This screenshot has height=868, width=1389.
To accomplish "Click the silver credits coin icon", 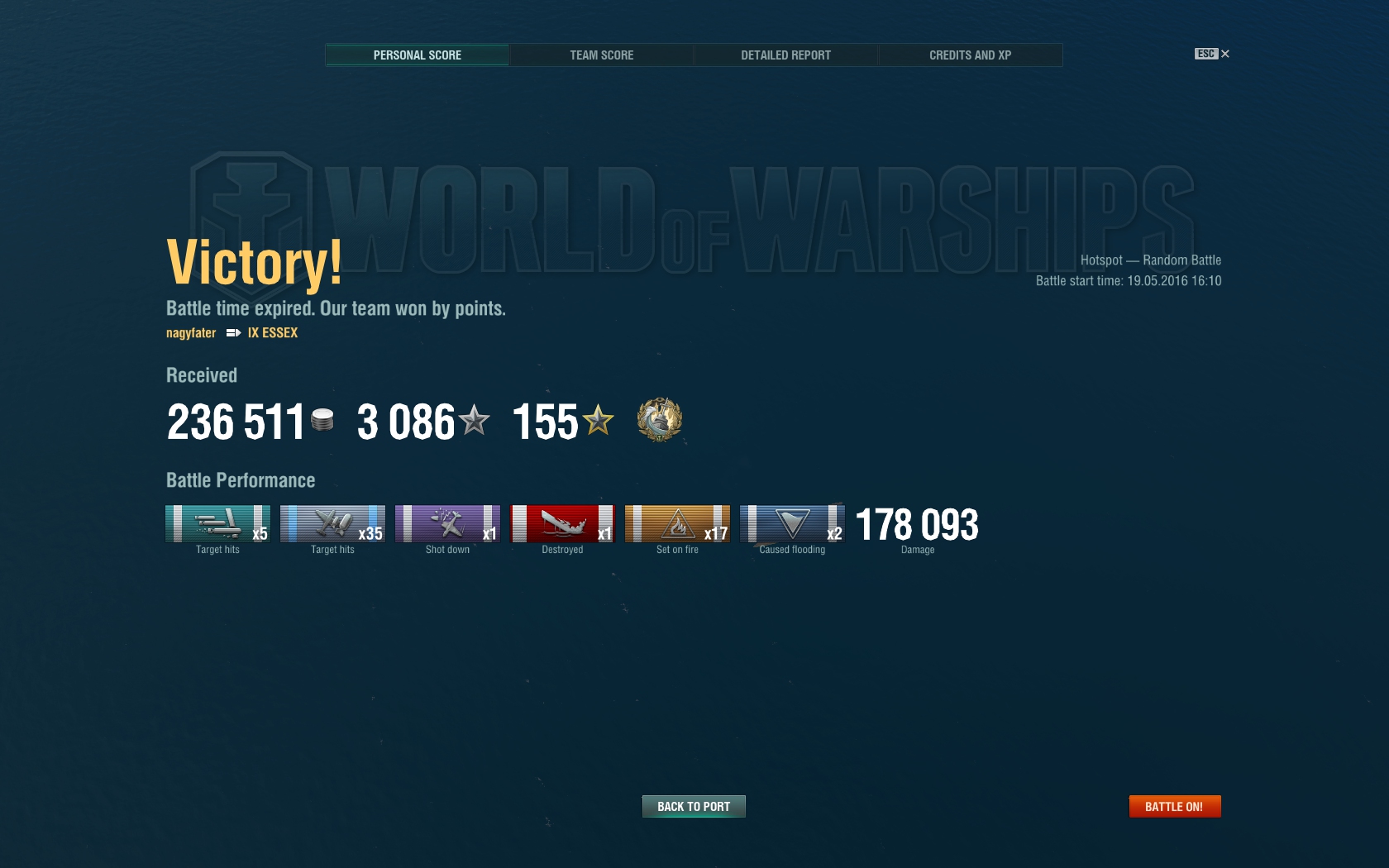I will click(322, 421).
